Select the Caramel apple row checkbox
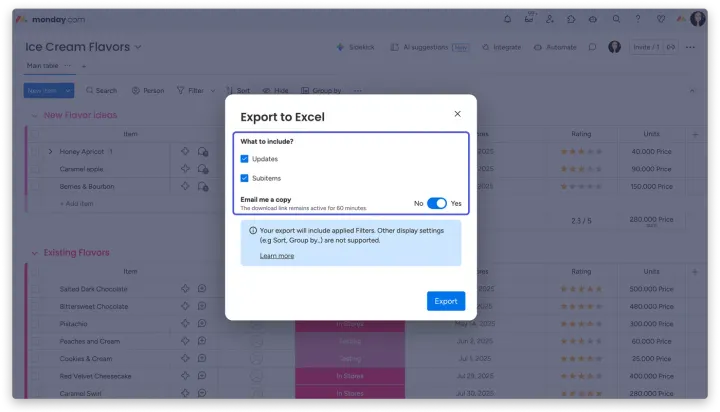The height and width of the screenshot is (412, 720). (x=35, y=169)
